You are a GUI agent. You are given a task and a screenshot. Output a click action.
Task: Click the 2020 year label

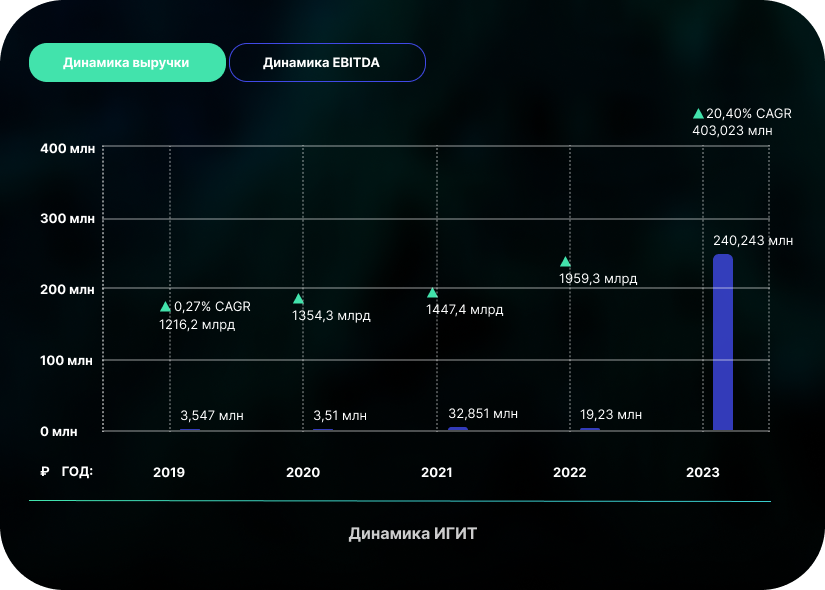click(x=303, y=472)
